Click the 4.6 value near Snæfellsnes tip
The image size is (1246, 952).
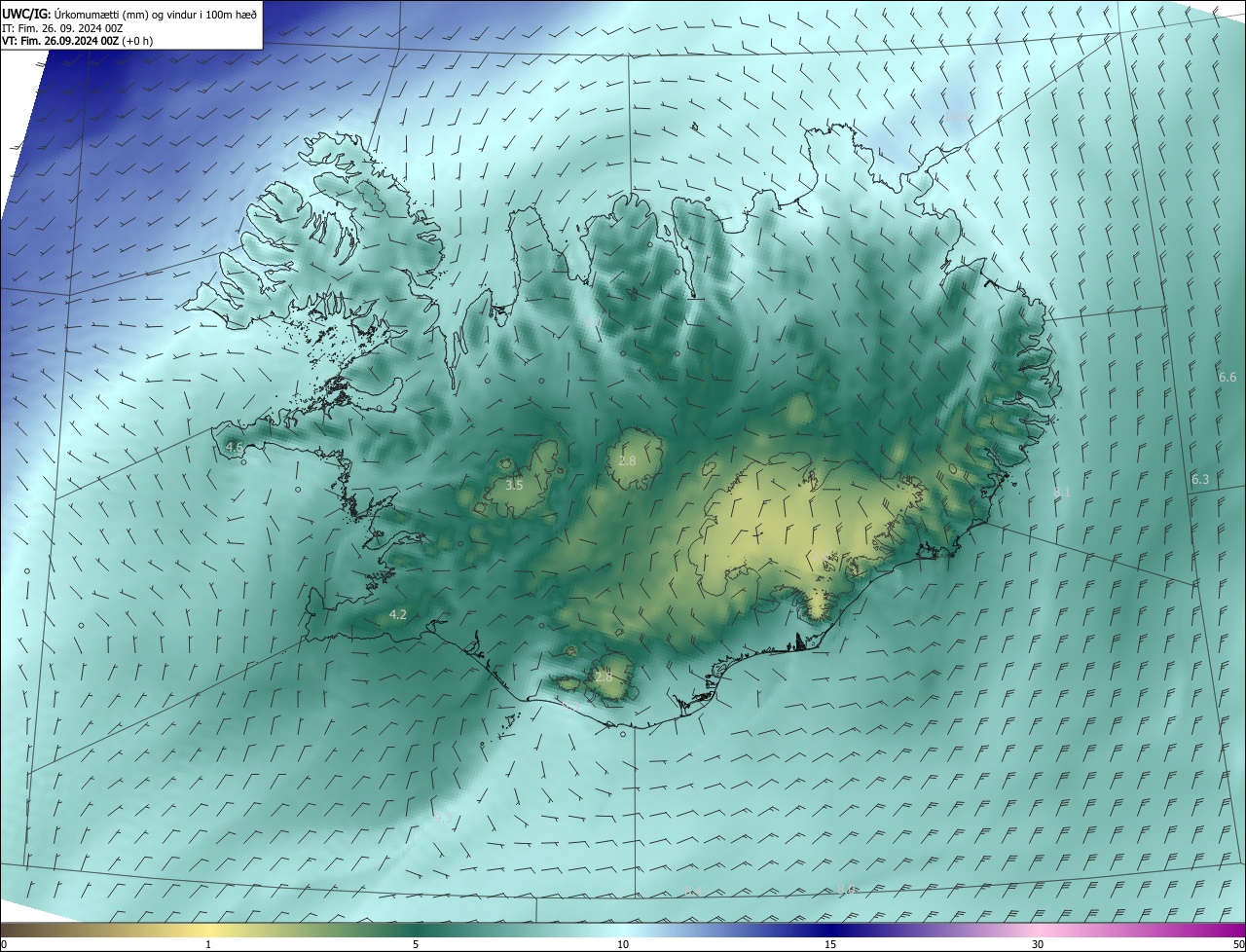[x=235, y=447]
